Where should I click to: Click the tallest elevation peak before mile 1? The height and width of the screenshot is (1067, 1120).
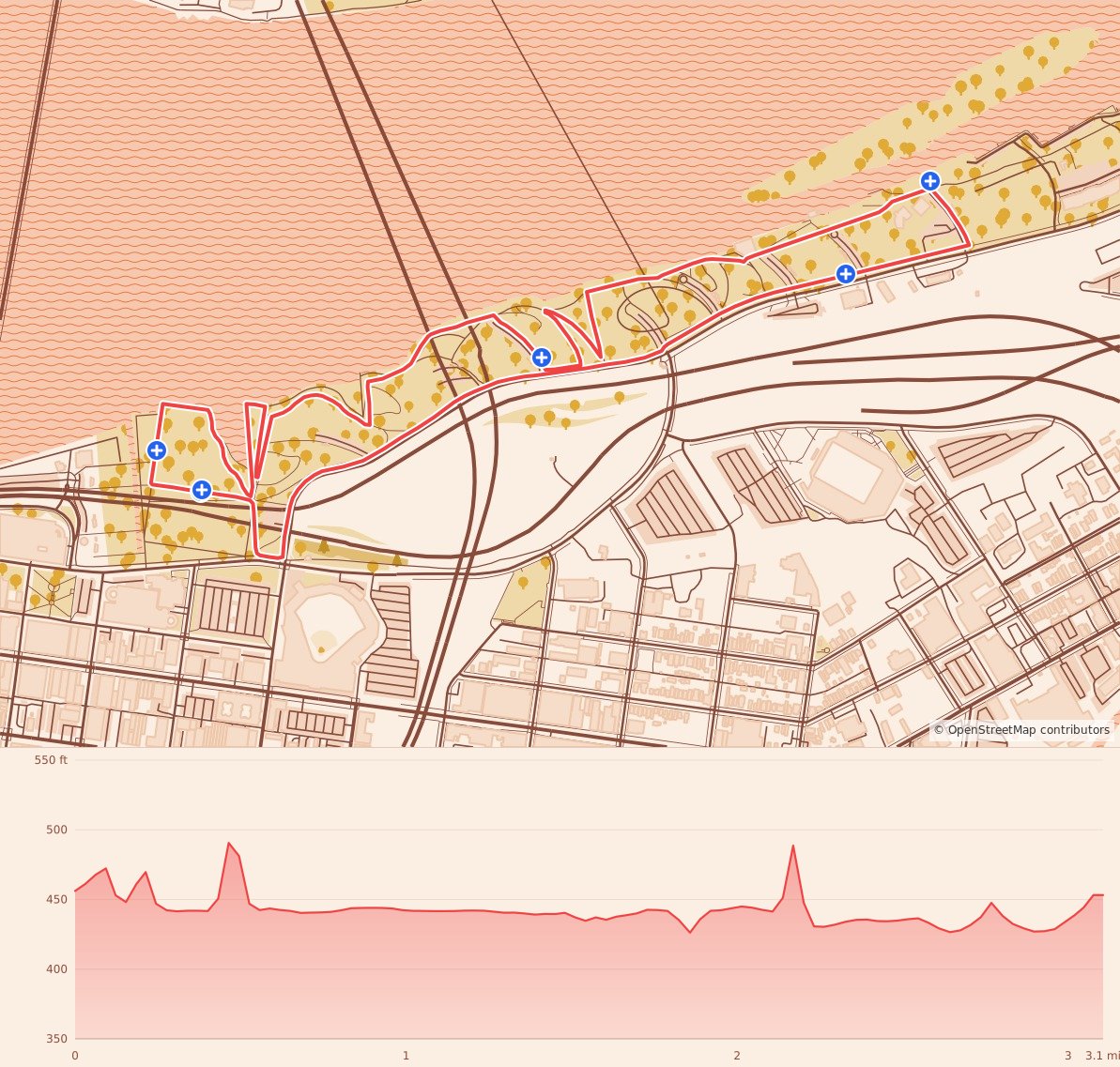[228, 844]
